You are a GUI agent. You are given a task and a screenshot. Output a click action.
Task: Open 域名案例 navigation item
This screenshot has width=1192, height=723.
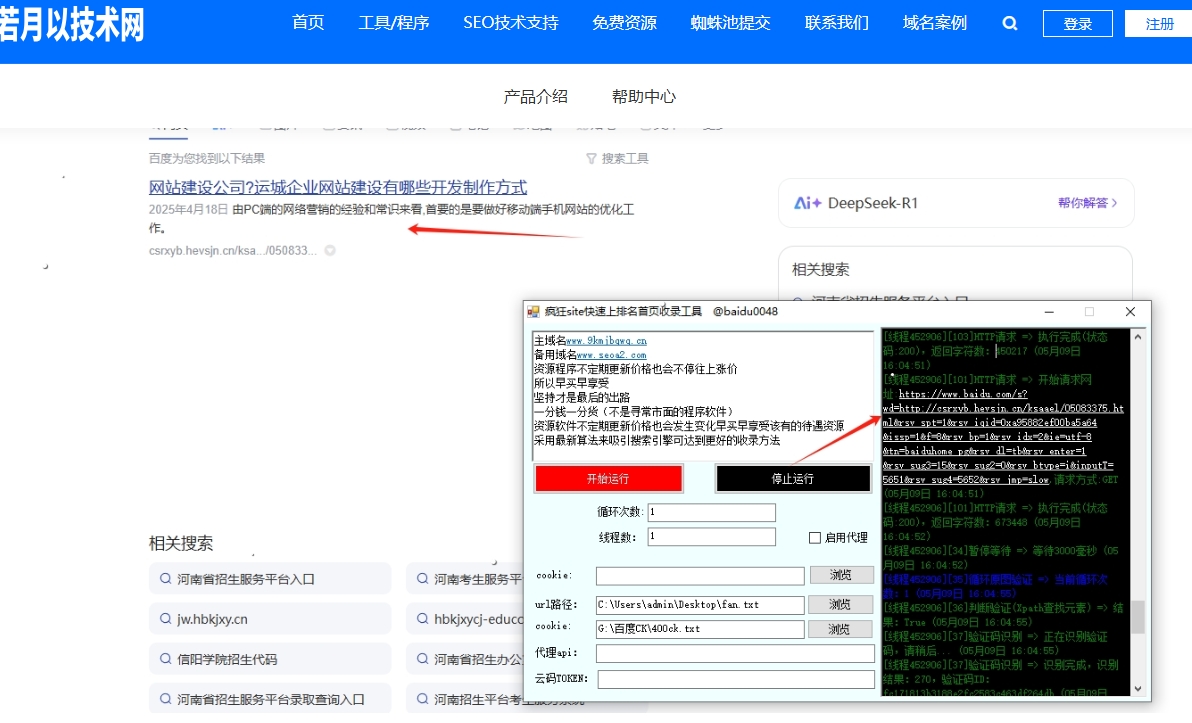coord(934,23)
